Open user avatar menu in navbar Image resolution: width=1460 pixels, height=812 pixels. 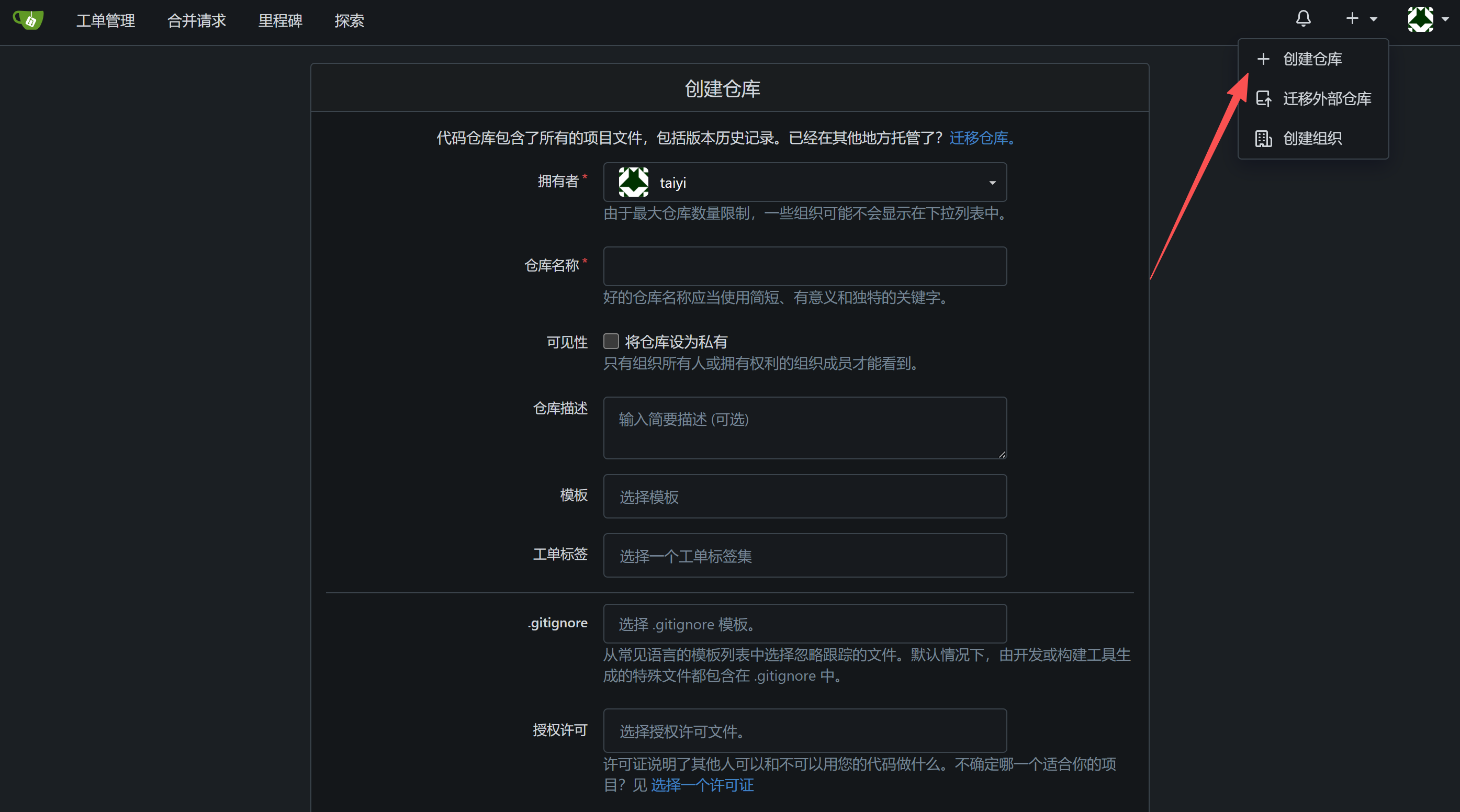[x=1420, y=19]
